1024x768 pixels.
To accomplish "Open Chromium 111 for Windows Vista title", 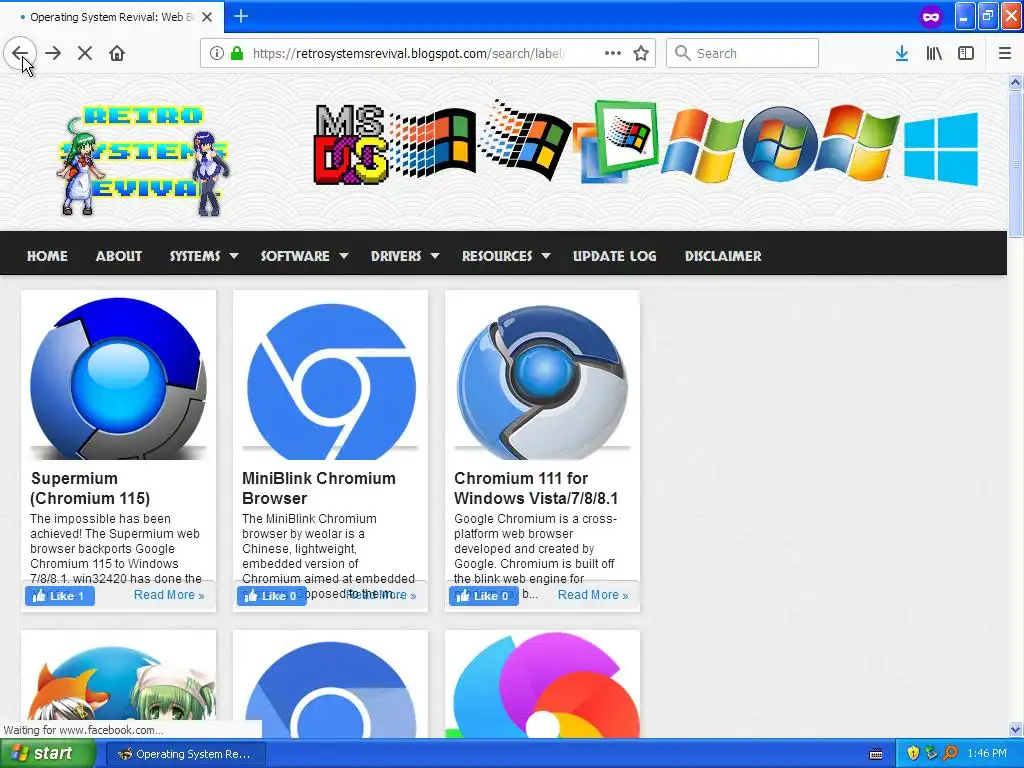I will point(536,488).
